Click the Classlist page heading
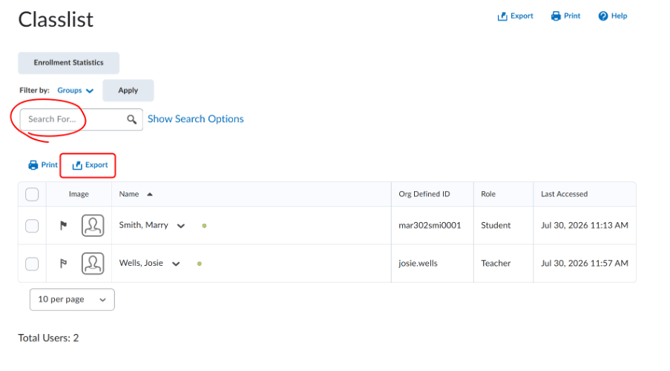The height and width of the screenshot is (371, 670). coord(56,20)
